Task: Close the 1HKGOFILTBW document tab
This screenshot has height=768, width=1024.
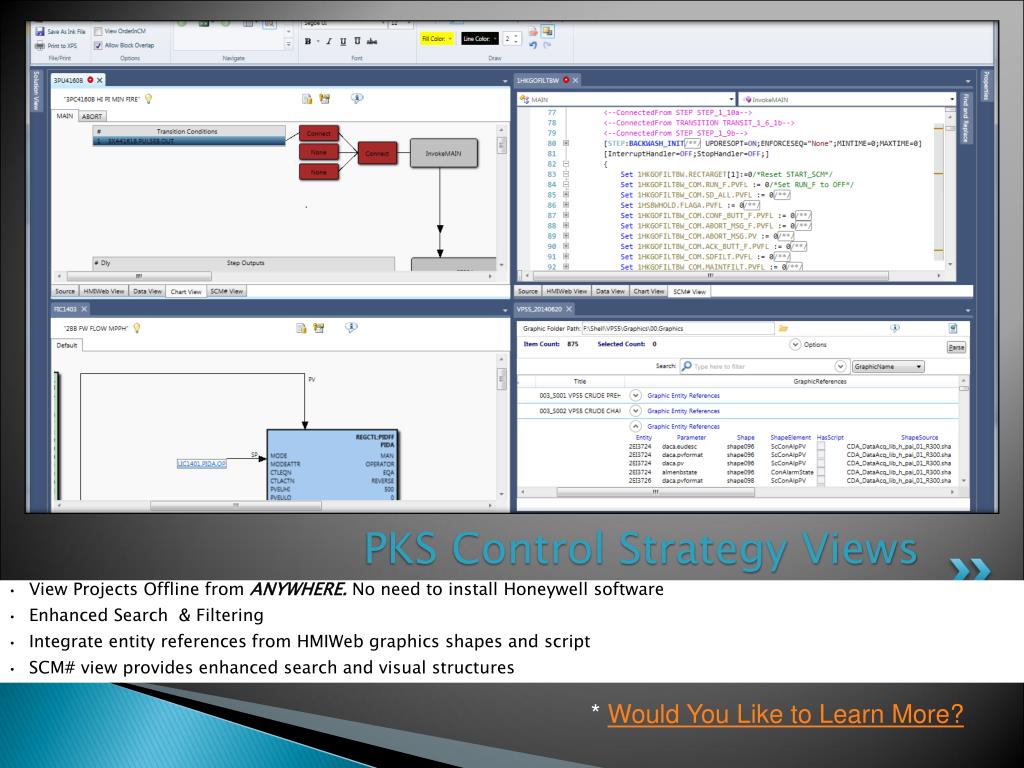Action: pyautogui.click(x=576, y=80)
